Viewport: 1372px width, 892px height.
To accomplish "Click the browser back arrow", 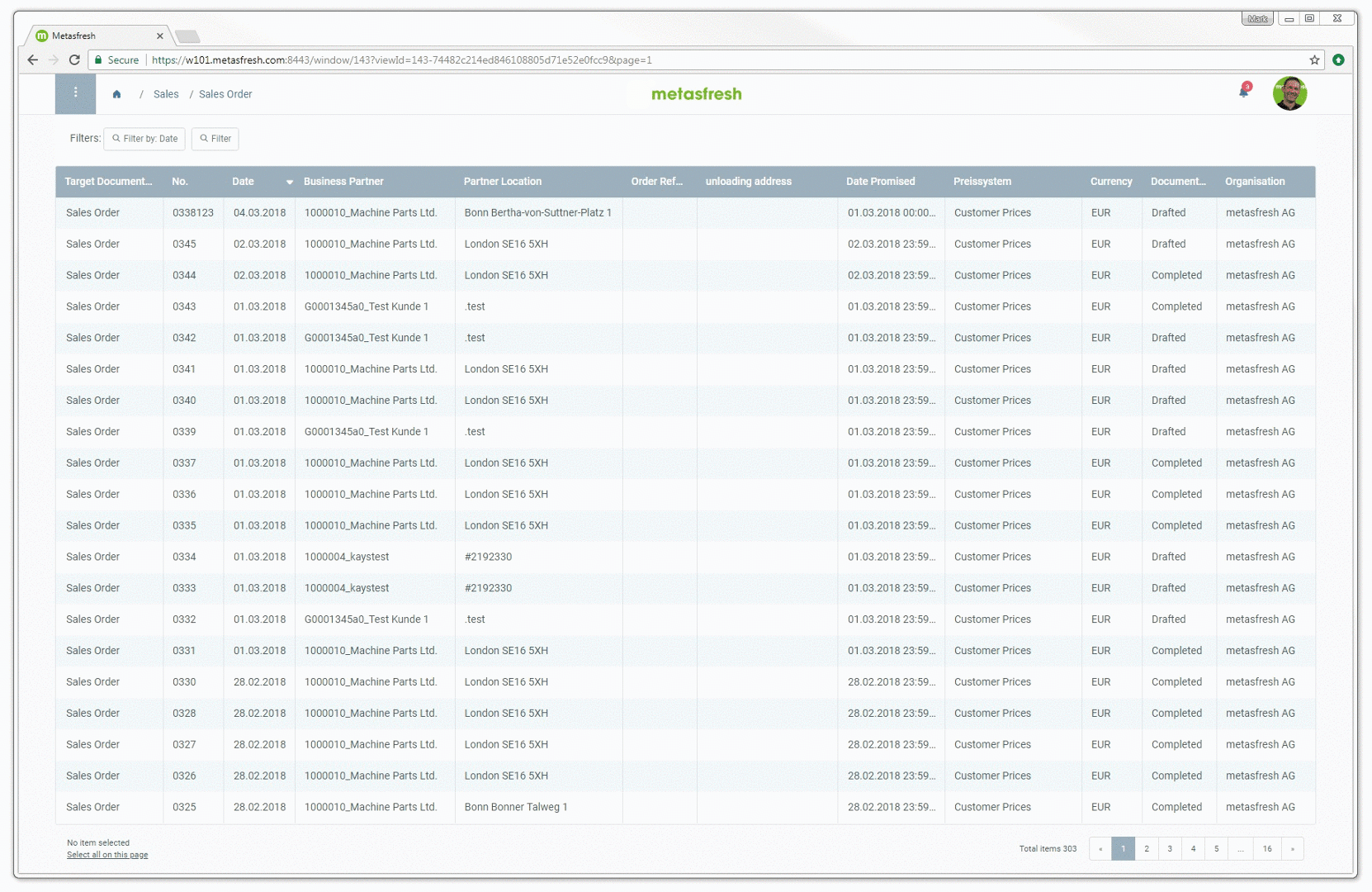I will pyautogui.click(x=33, y=59).
